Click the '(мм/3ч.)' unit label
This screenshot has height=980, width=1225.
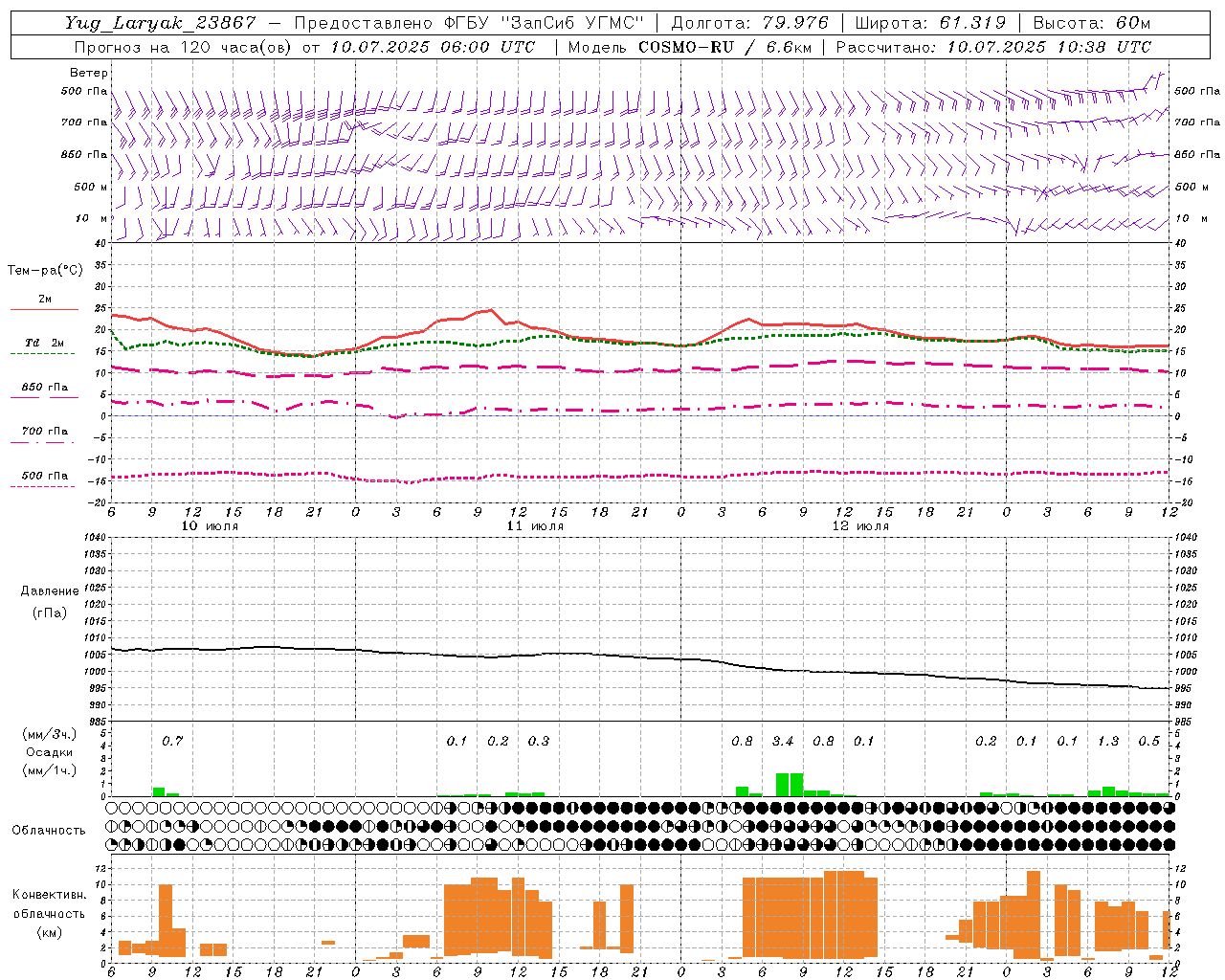(x=50, y=735)
